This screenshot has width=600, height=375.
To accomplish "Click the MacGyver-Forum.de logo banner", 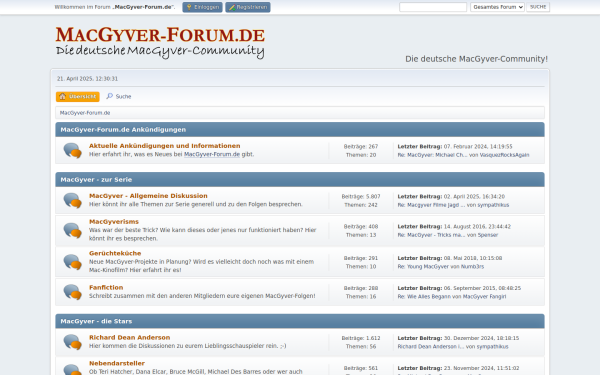I will coord(160,42).
